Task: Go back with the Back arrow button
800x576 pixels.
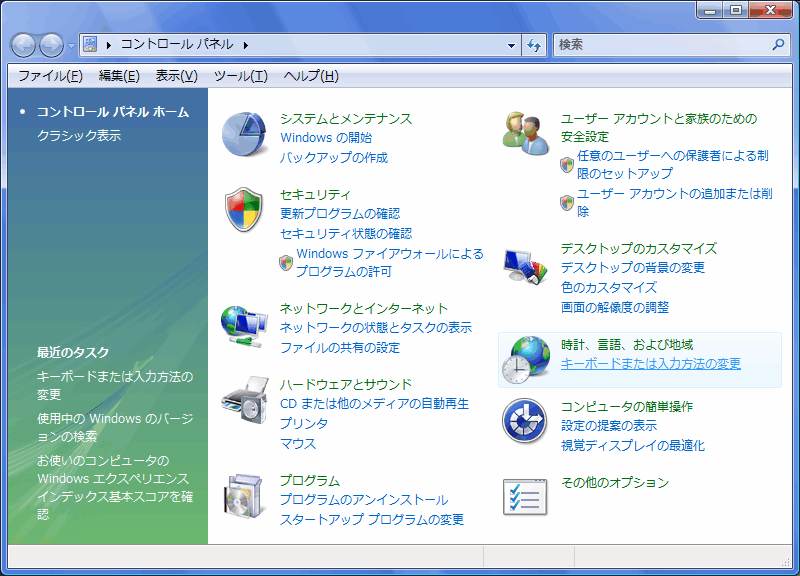Action: [23, 45]
